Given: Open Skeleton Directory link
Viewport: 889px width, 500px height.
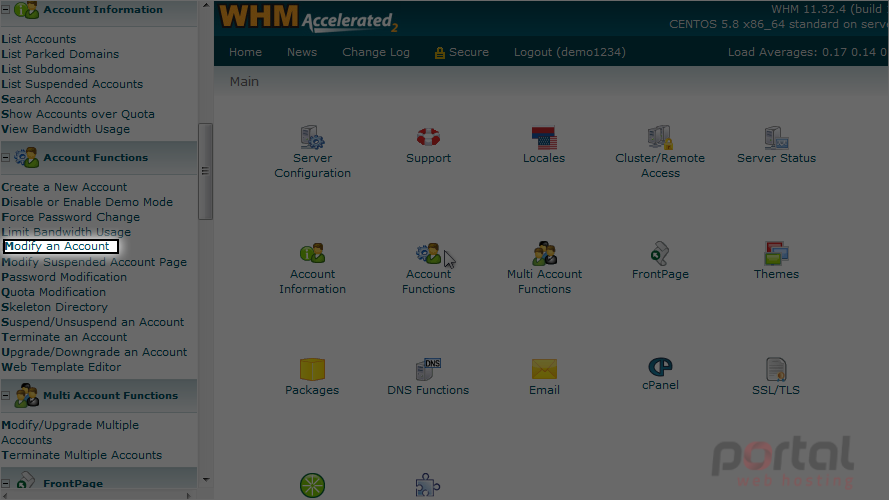Looking at the screenshot, I should click(54, 307).
